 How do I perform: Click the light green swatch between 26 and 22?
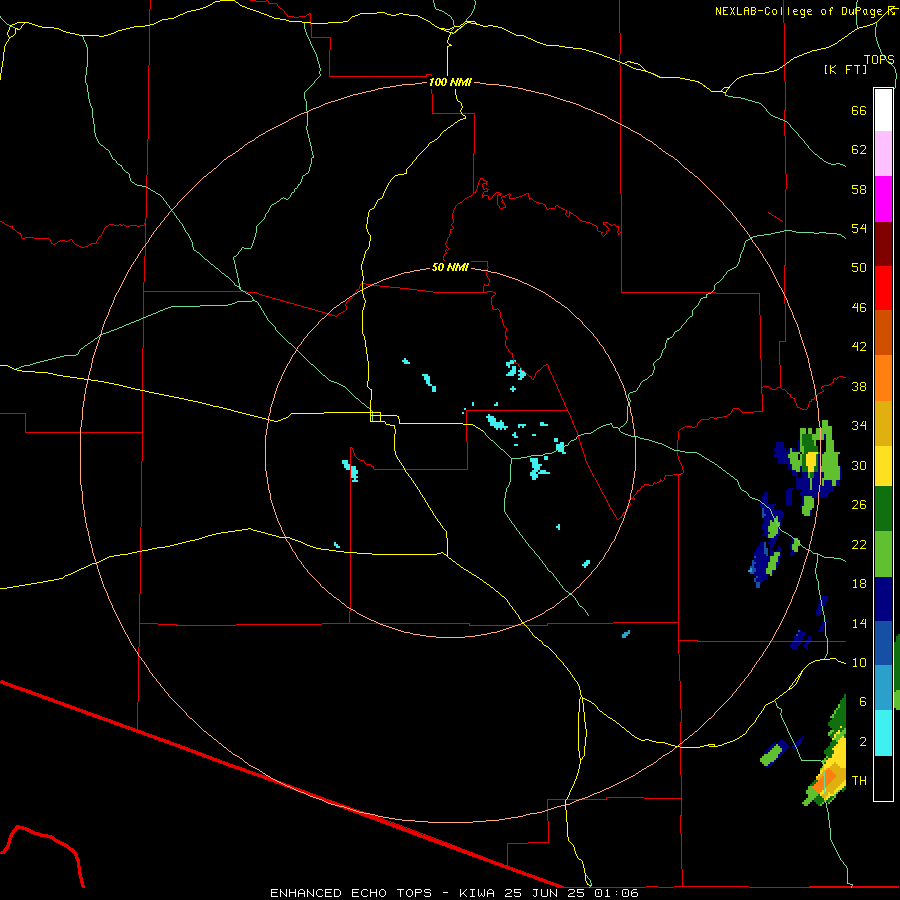883,554
